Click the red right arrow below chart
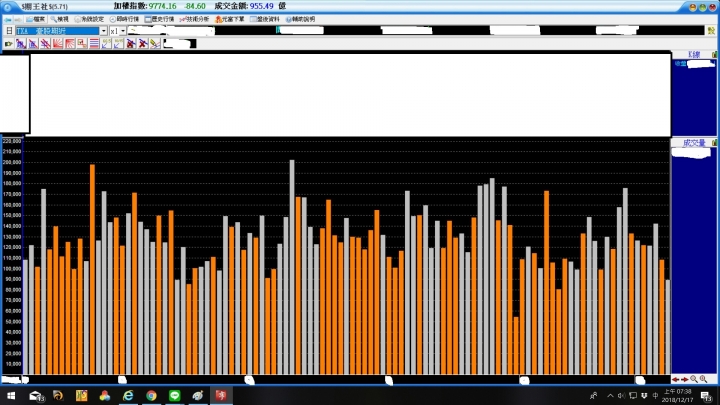 coord(685,380)
